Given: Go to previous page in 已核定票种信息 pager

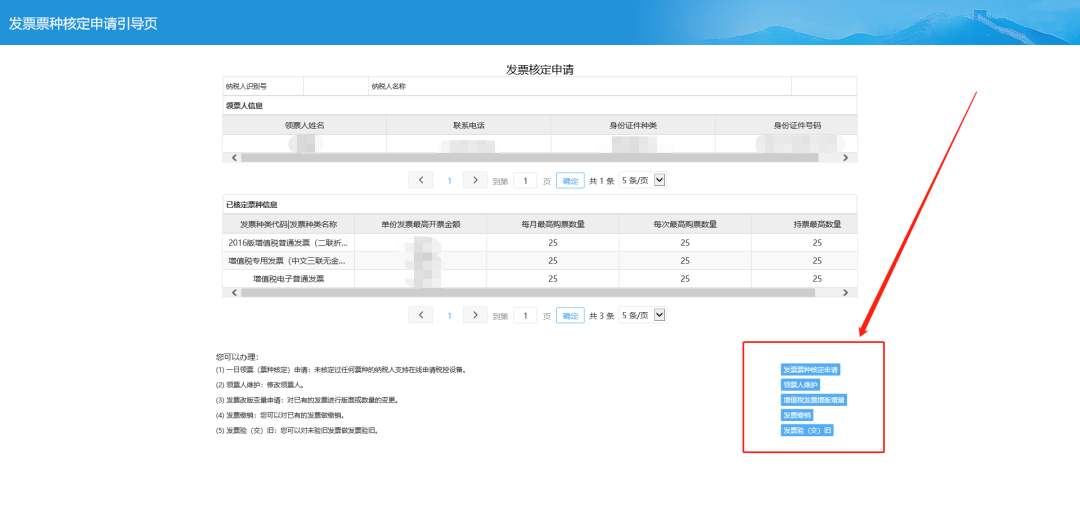Looking at the screenshot, I should pos(421,315).
